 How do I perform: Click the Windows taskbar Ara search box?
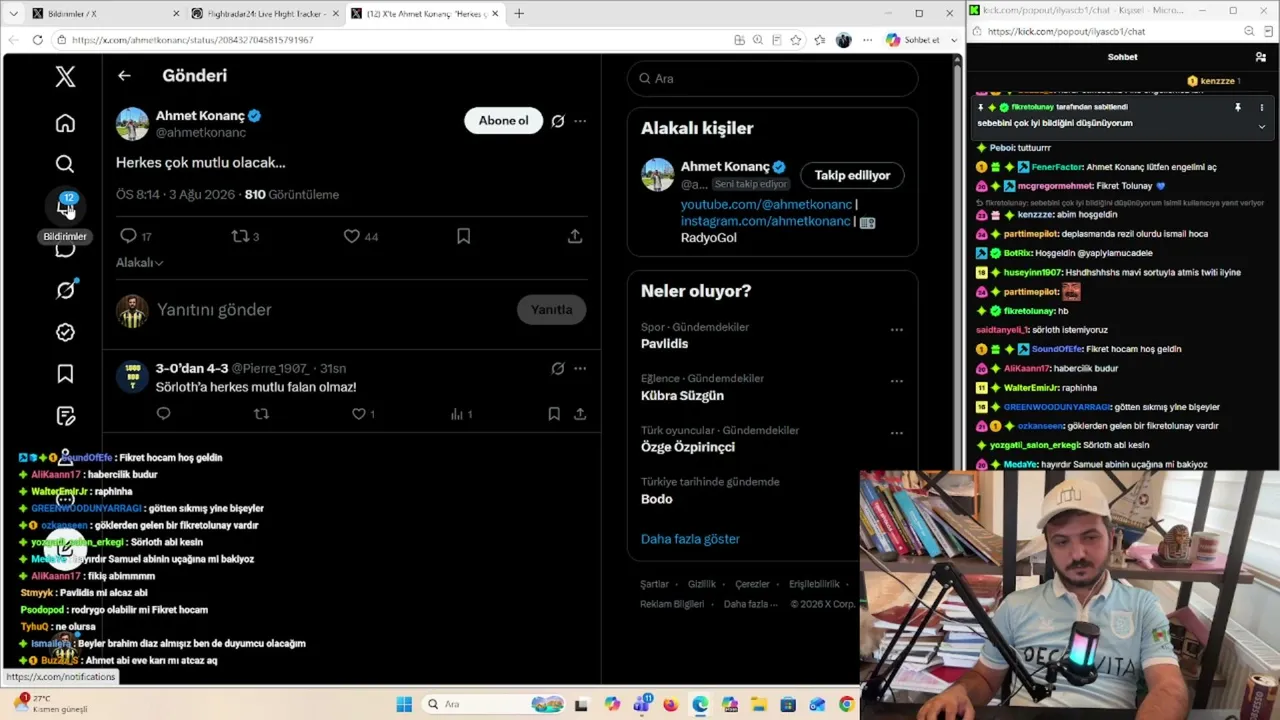pyautogui.click(x=492, y=704)
